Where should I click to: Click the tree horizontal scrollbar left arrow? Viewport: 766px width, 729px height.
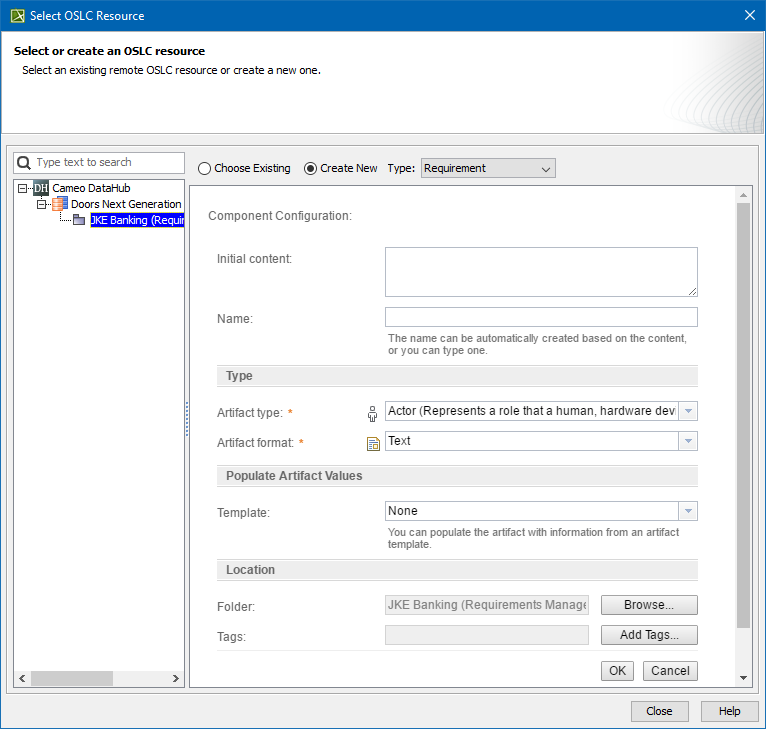[x=22, y=679]
